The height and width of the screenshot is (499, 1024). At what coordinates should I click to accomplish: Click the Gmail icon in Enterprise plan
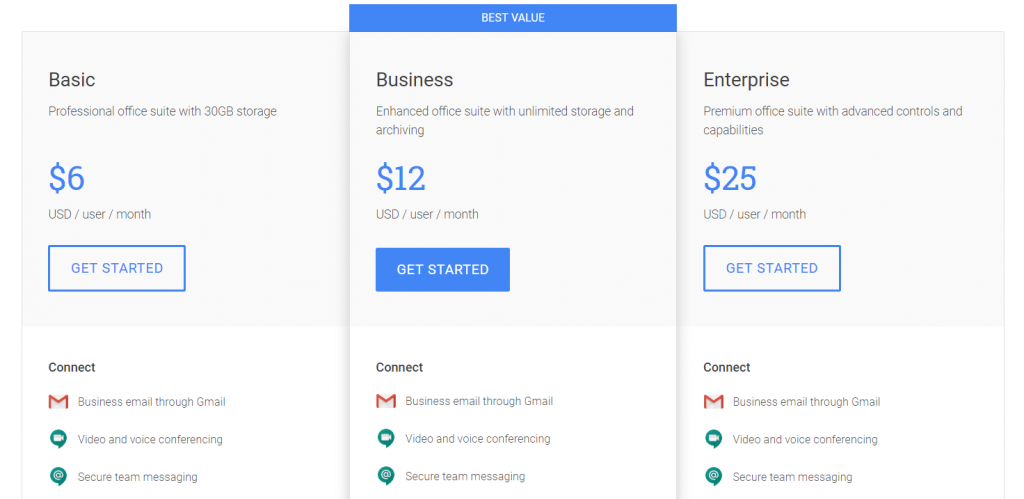pyautogui.click(x=713, y=402)
